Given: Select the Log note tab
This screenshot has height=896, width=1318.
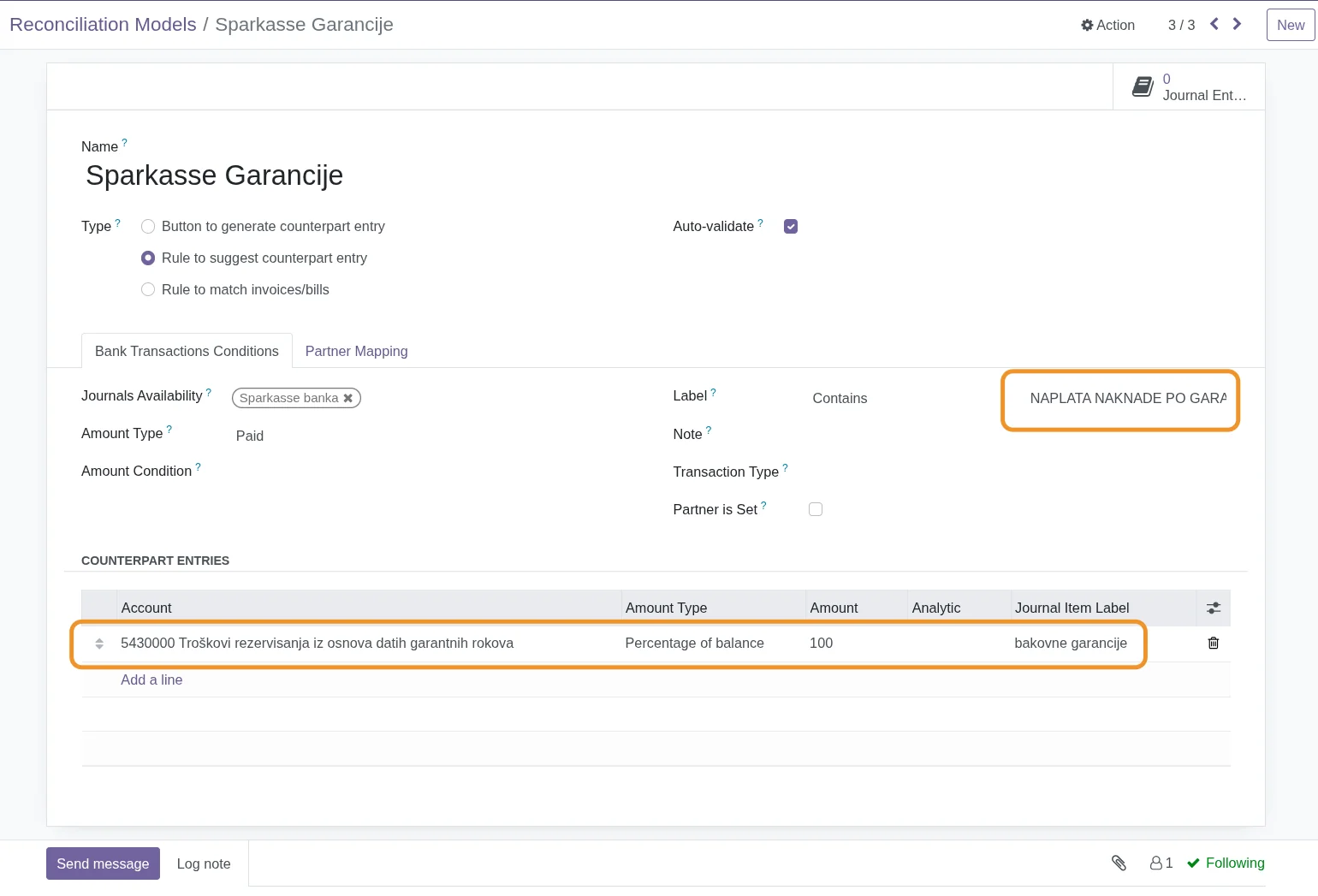Looking at the screenshot, I should tap(204, 863).
